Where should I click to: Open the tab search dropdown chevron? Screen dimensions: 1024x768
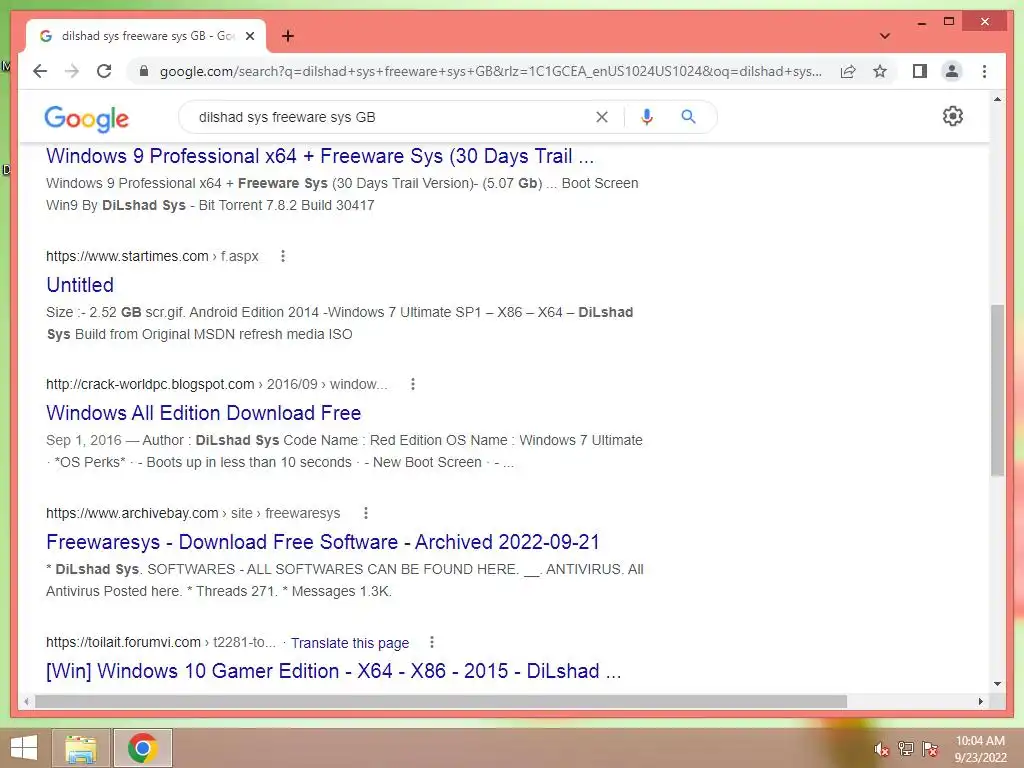(885, 36)
